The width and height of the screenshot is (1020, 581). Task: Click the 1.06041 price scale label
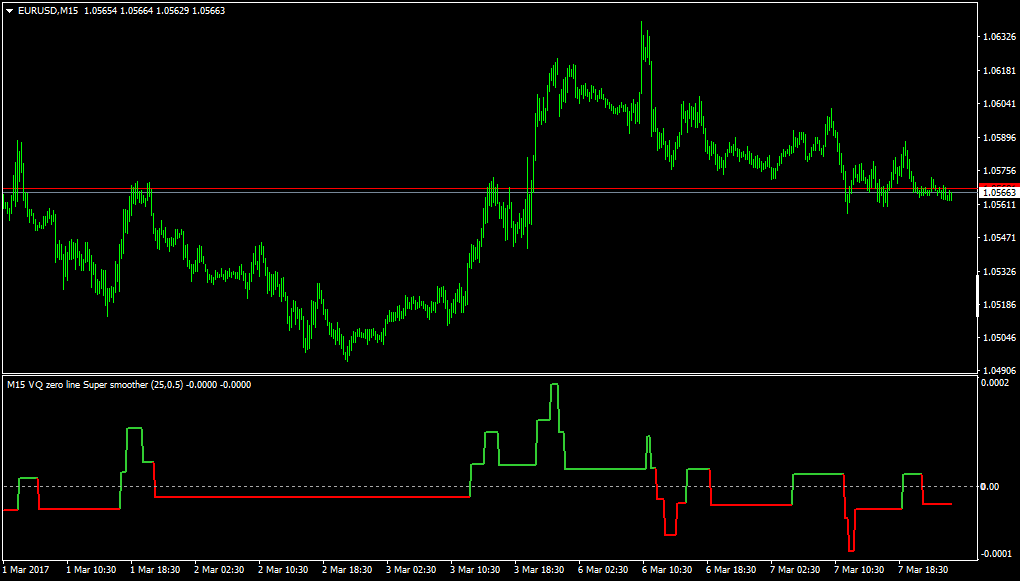coord(1000,104)
